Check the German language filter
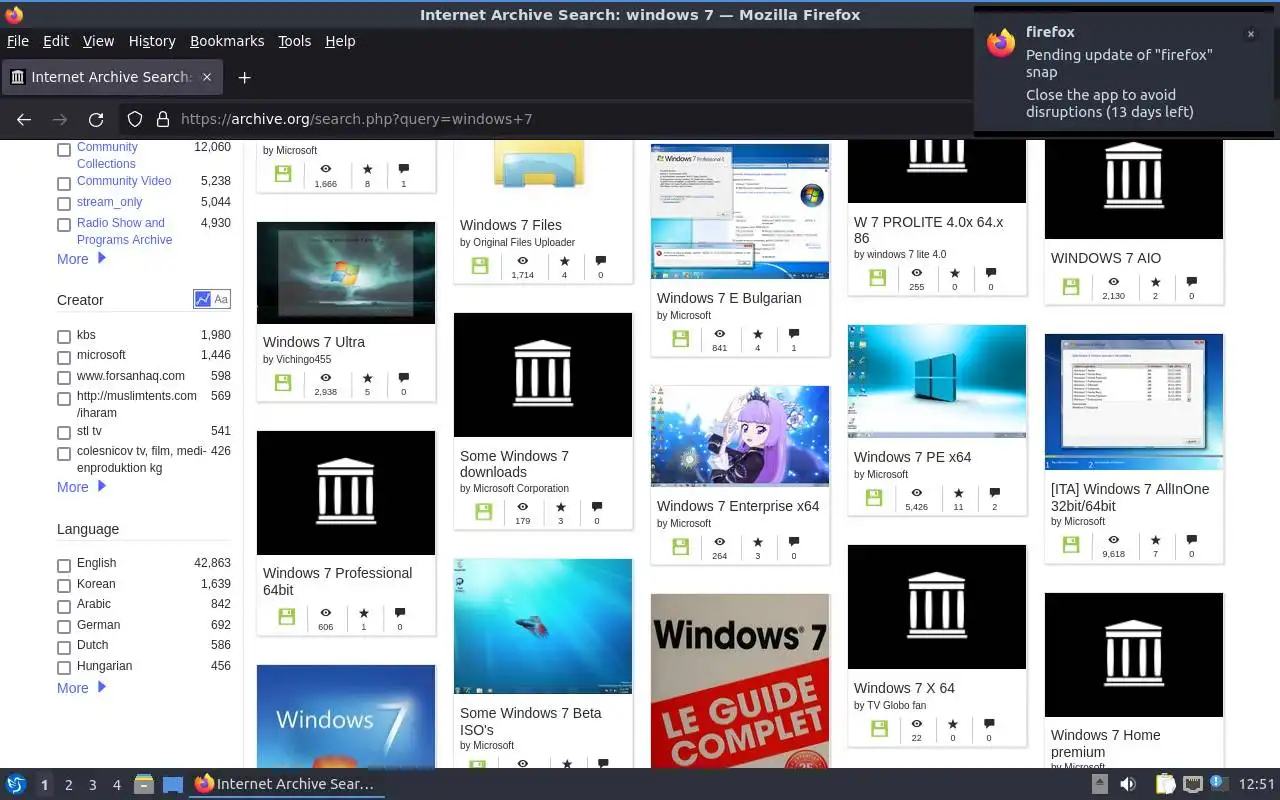The width and height of the screenshot is (1280, 800). click(x=64, y=627)
